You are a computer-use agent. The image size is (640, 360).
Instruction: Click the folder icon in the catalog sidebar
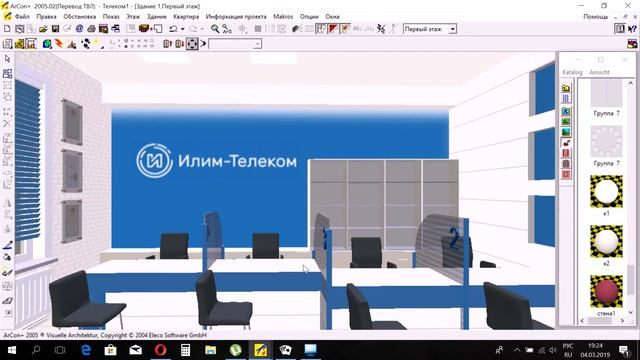point(566,88)
